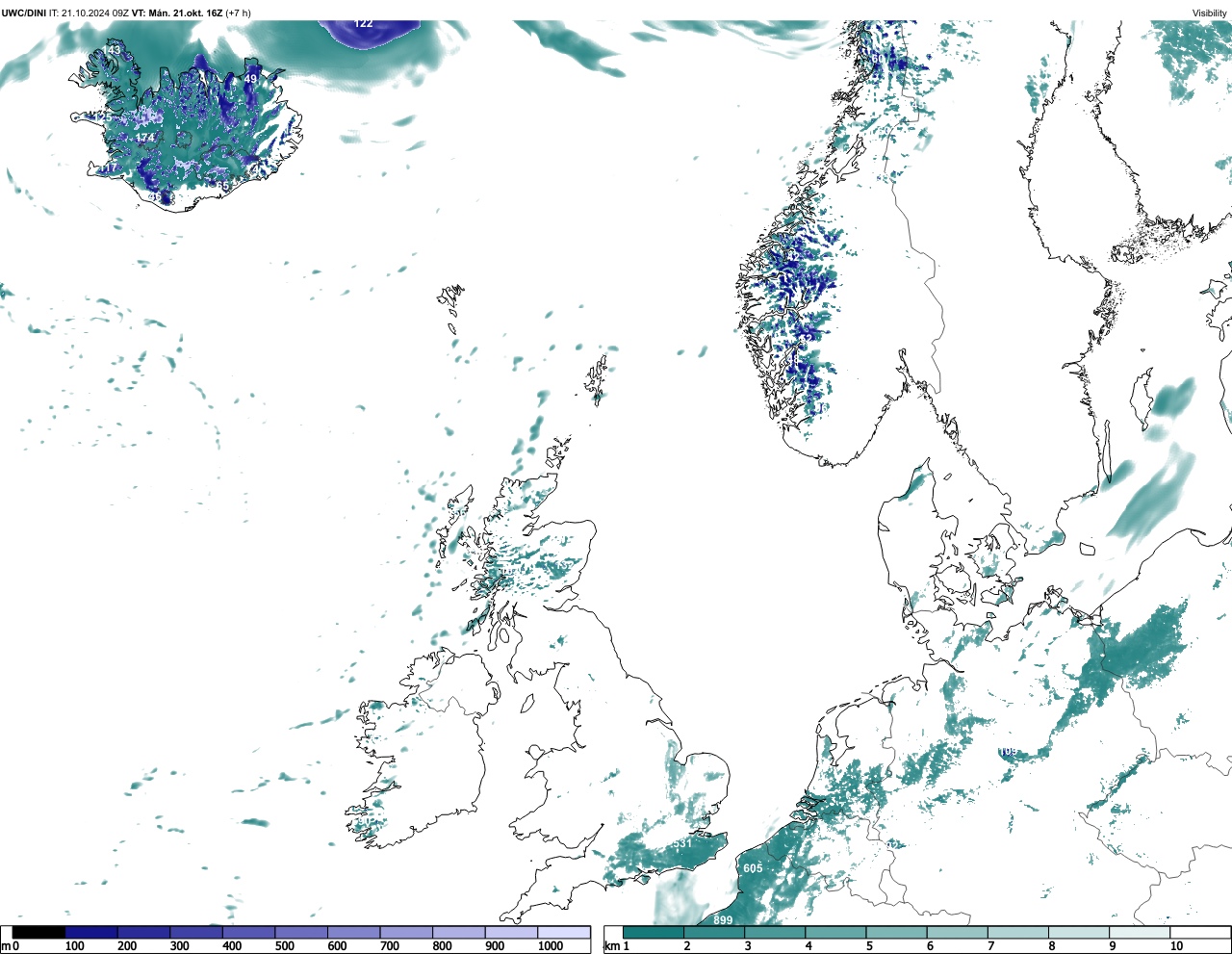The width and height of the screenshot is (1232, 954).
Task: Click the dark teal 1–2 km legend swatch
Action: click(654, 932)
